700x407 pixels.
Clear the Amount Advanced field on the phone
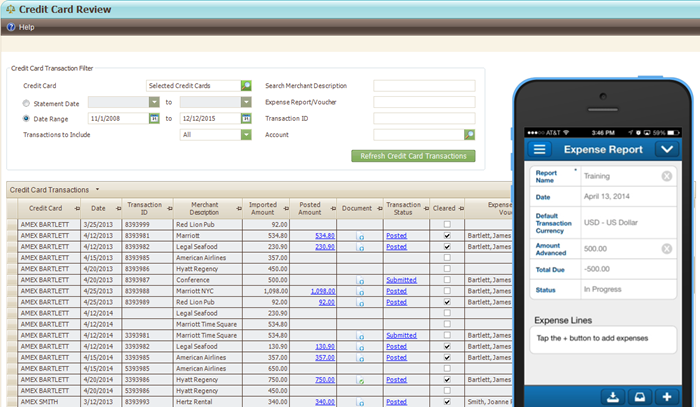667,249
